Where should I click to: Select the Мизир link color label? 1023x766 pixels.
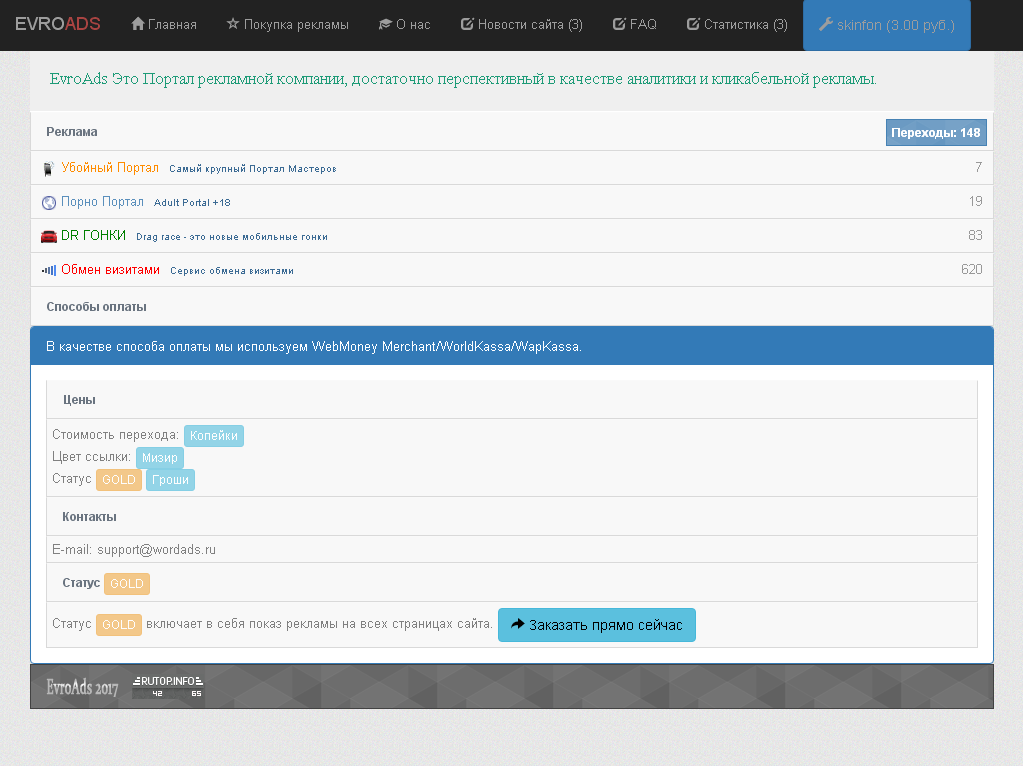click(x=160, y=458)
